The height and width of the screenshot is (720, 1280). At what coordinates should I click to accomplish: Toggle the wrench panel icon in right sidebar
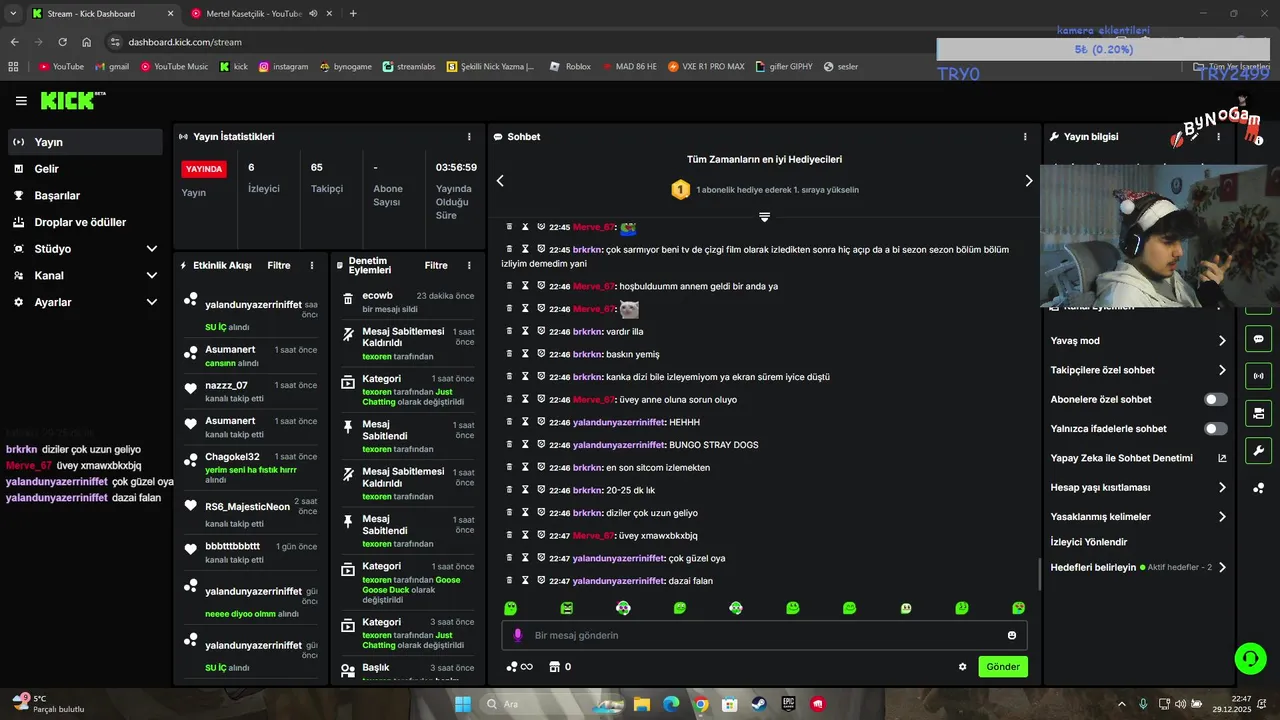coord(1258,450)
